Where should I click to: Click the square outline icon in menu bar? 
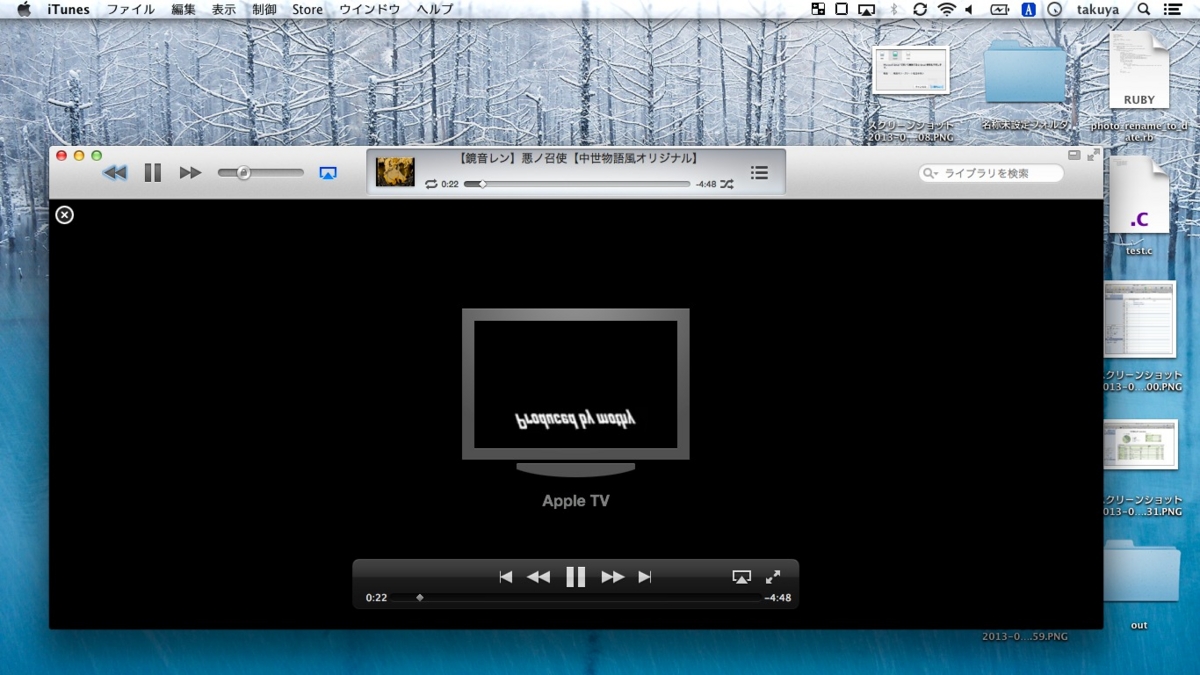tap(842, 9)
